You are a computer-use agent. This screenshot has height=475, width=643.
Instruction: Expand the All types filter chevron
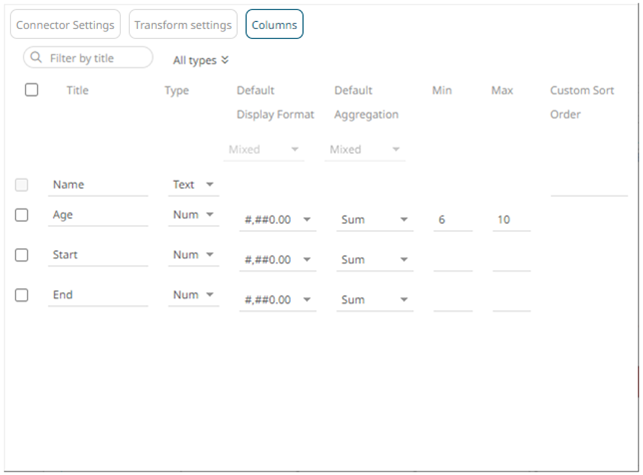(x=225, y=60)
